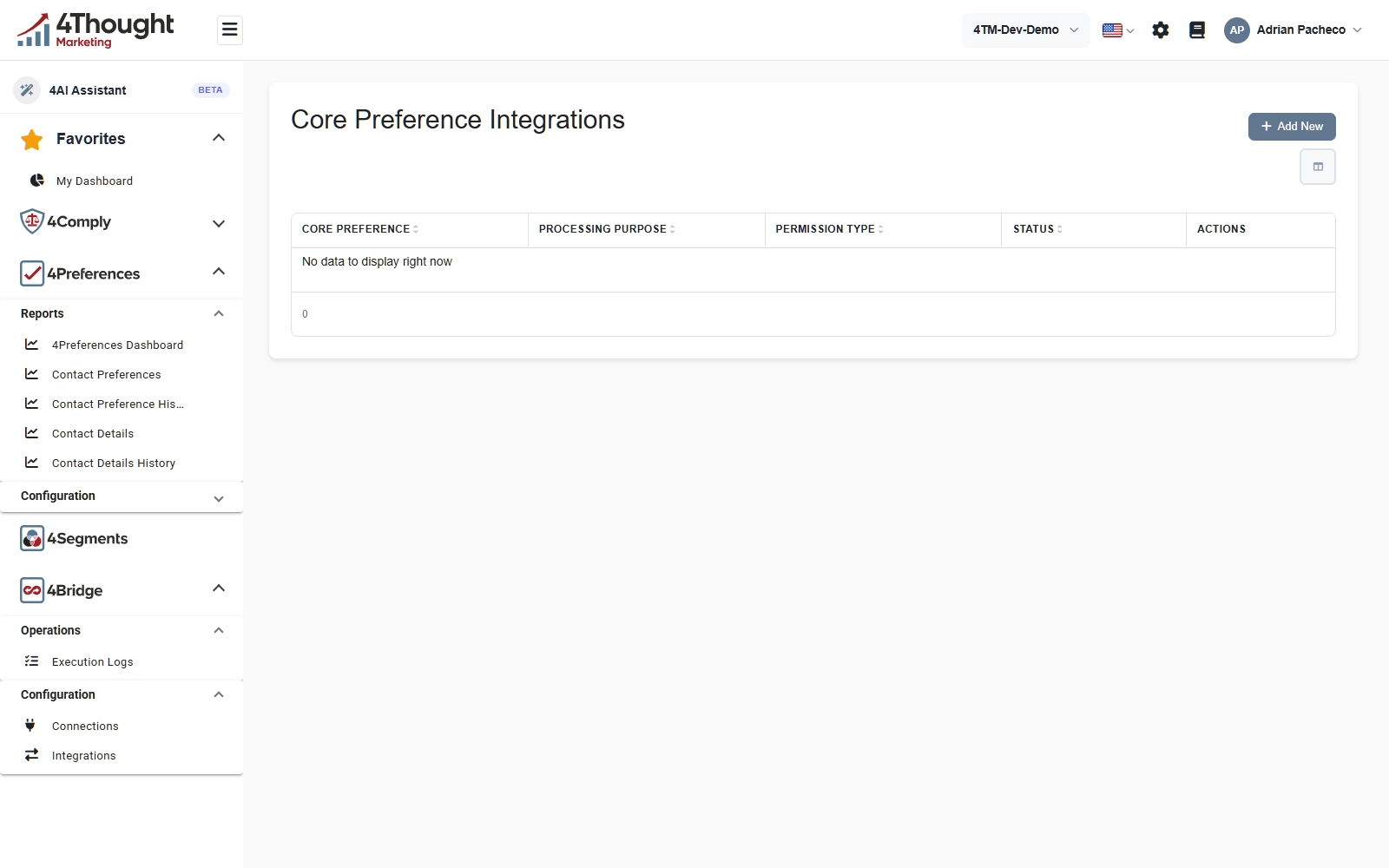The height and width of the screenshot is (868, 1389).
Task: Open the table column chooser icon
Action: [x=1318, y=167]
